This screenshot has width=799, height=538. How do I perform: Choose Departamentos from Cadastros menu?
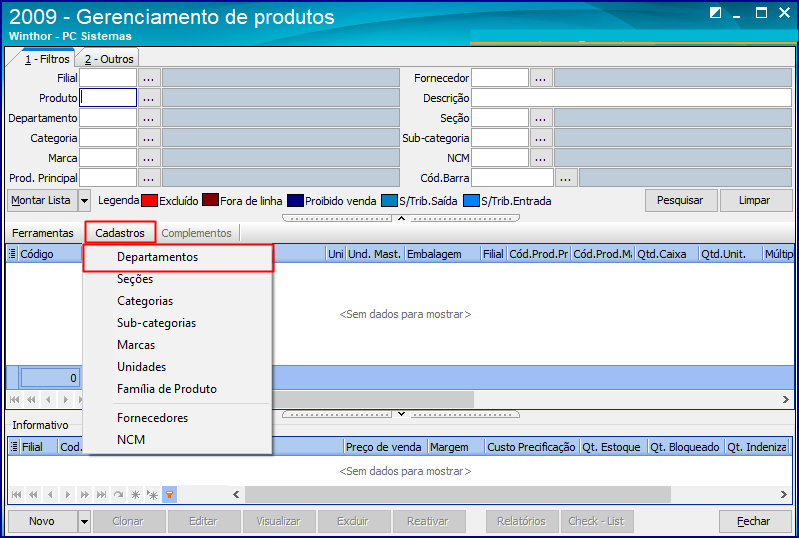point(178,257)
